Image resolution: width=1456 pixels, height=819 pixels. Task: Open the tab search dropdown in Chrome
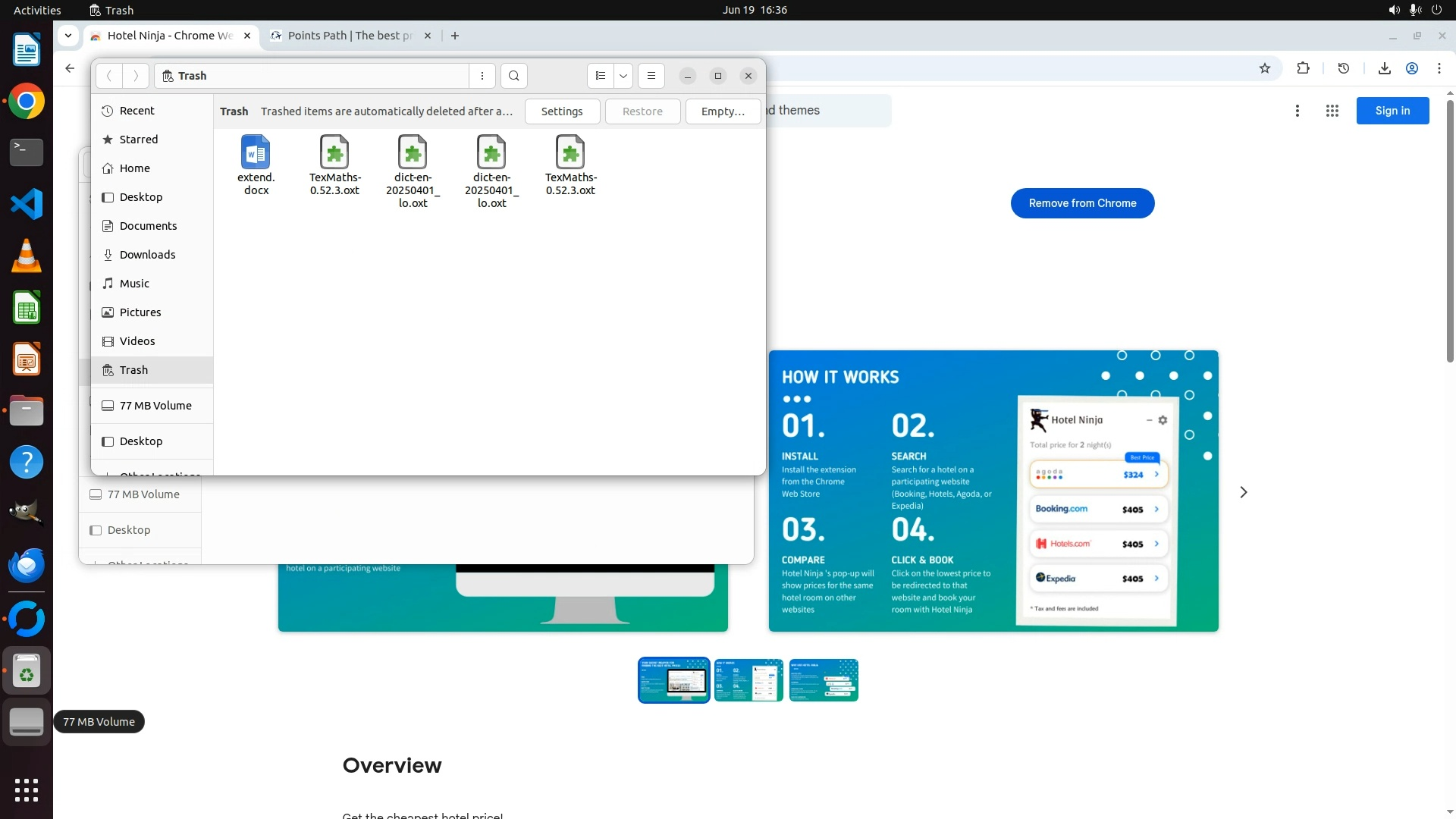tap(68, 36)
